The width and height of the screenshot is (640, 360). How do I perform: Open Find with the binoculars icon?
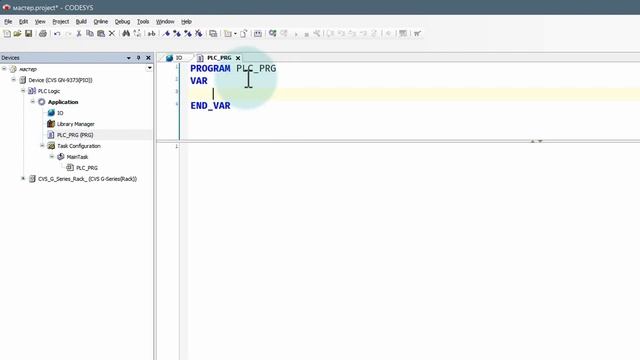point(126,33)
